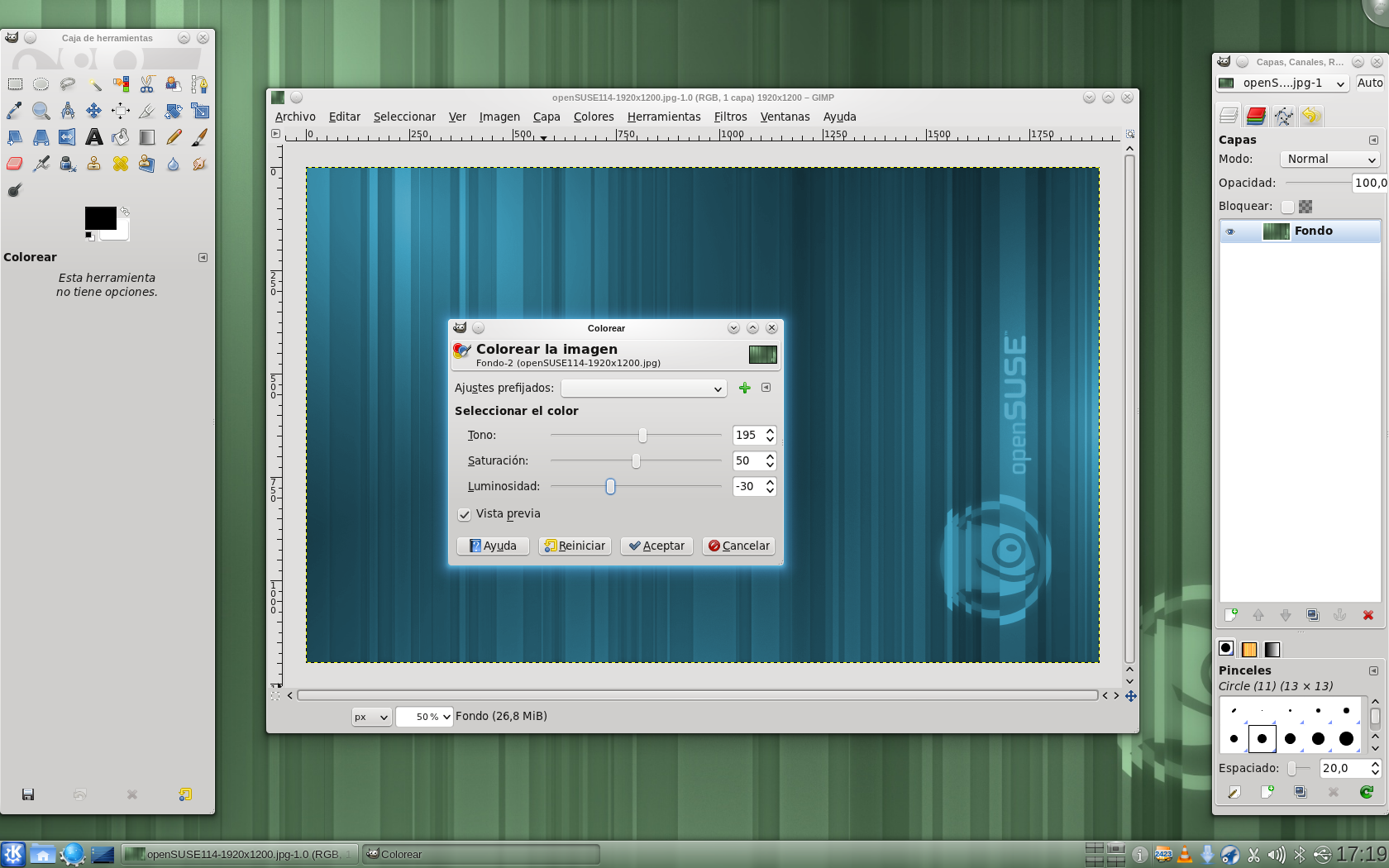Open the Filtros menu
Viewport: 1389px width, 868px height.
(730, 117)
